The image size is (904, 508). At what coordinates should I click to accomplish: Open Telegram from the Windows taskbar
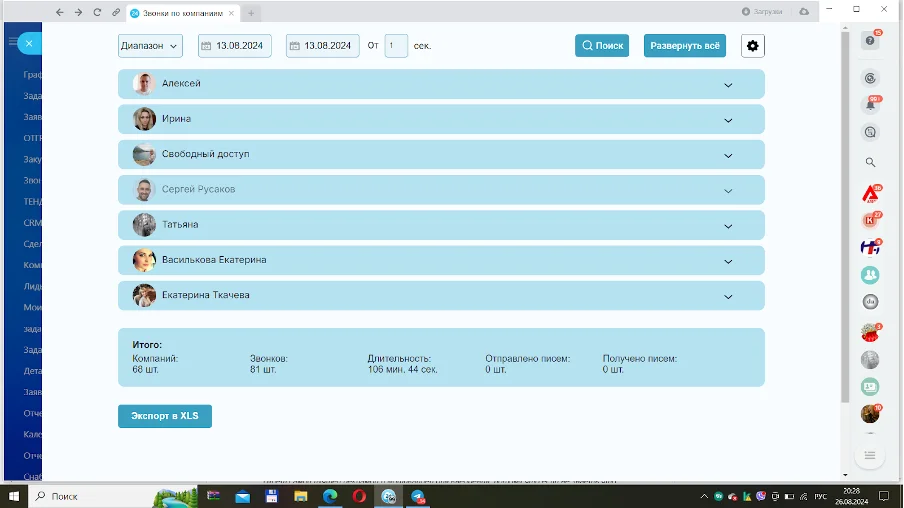[418, 496]
